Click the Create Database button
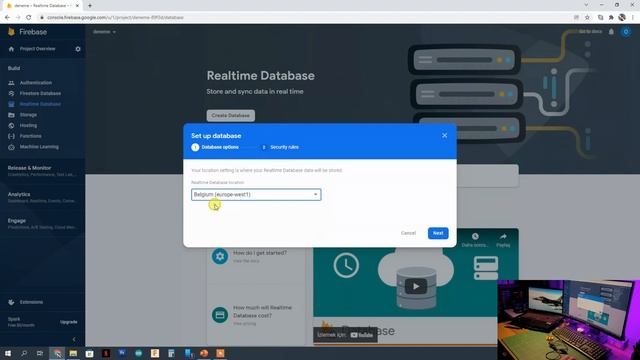Viewport: 640px width, 360px height. coord(231,116)
